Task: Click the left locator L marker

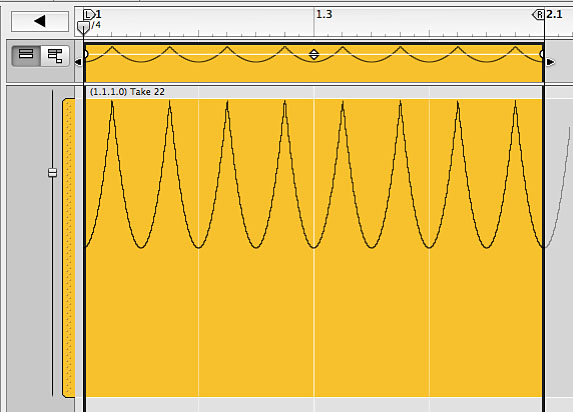Action: click(x=89, y=15)
